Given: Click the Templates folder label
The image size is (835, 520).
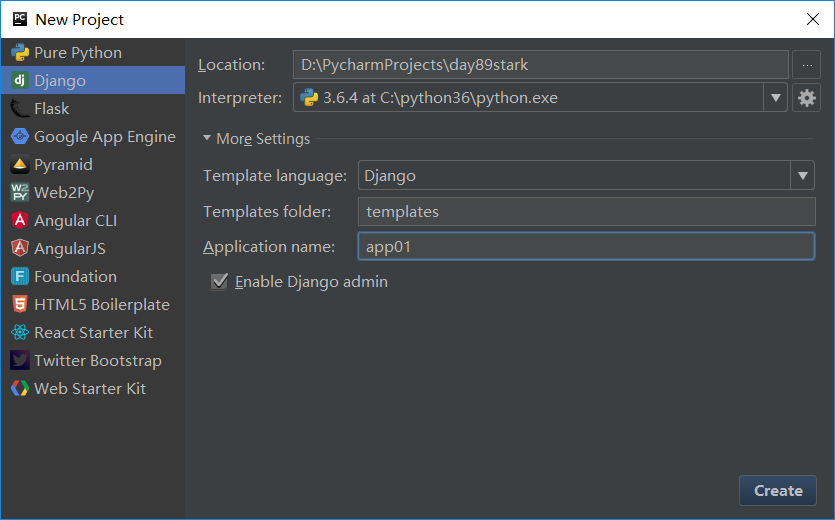Looking at the screenshot, I should (267, 212).
